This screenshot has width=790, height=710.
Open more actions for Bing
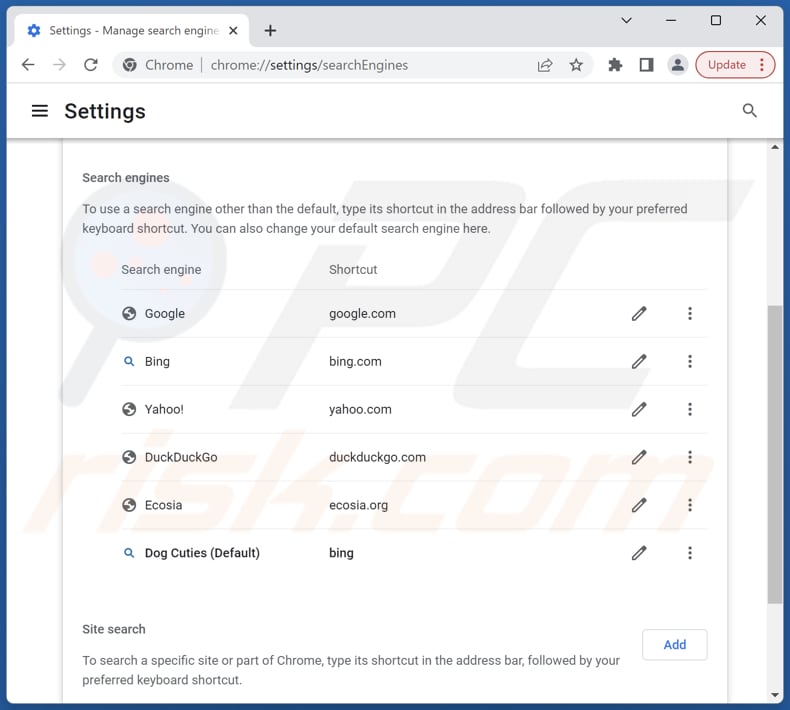pos(690,361)
